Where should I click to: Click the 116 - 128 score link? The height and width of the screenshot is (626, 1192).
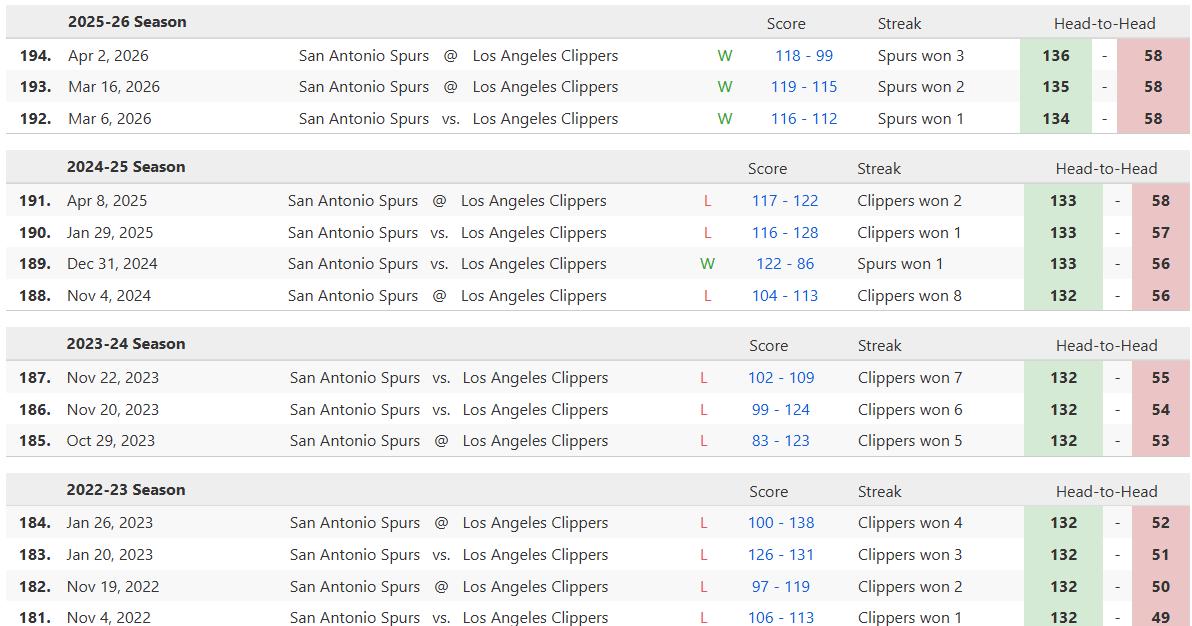[784, 233]
